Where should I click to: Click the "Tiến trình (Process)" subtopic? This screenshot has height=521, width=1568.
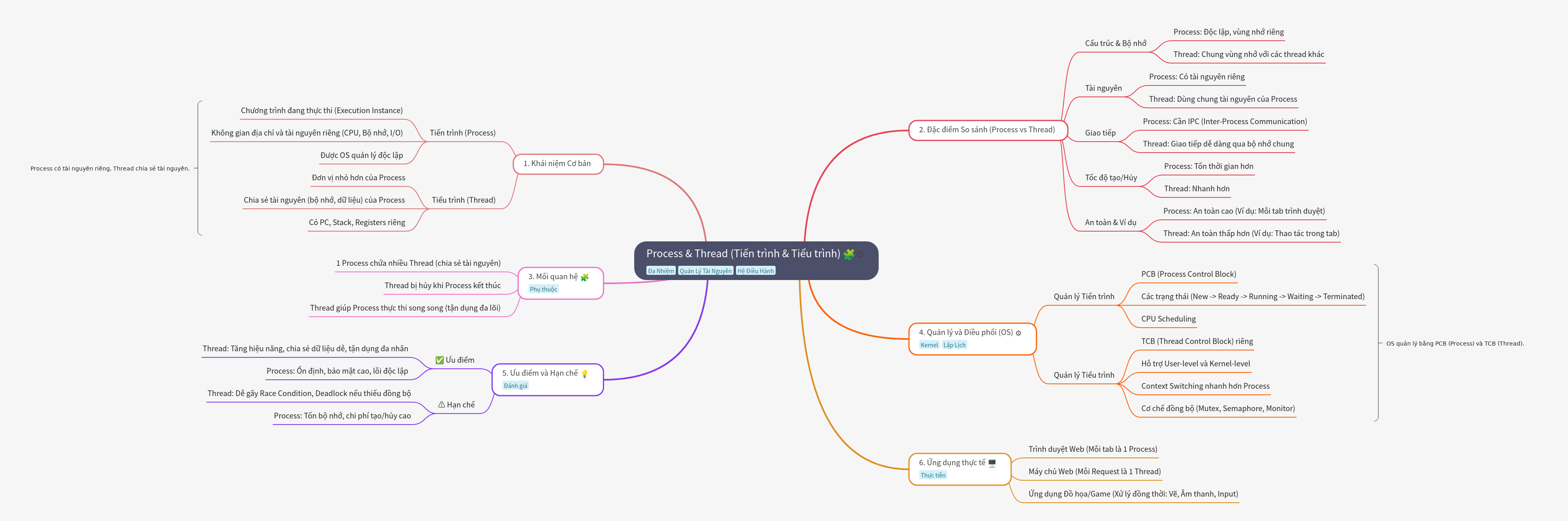coord(462,133)
